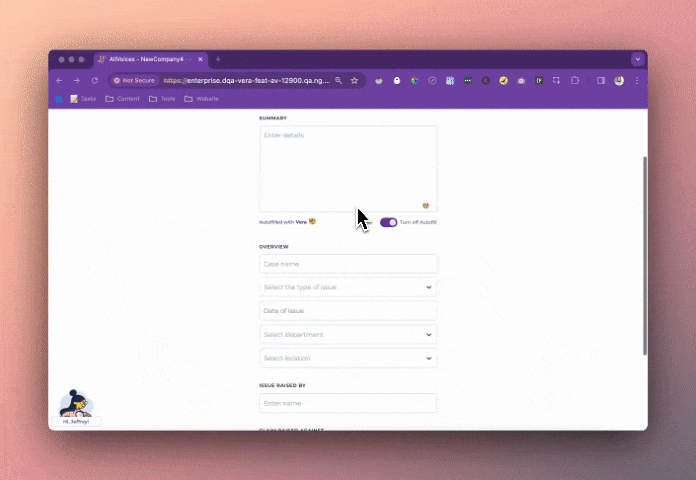Open a new tab with the plus button
The width and height of the screenshot is (696, 480).
(218, 59)
